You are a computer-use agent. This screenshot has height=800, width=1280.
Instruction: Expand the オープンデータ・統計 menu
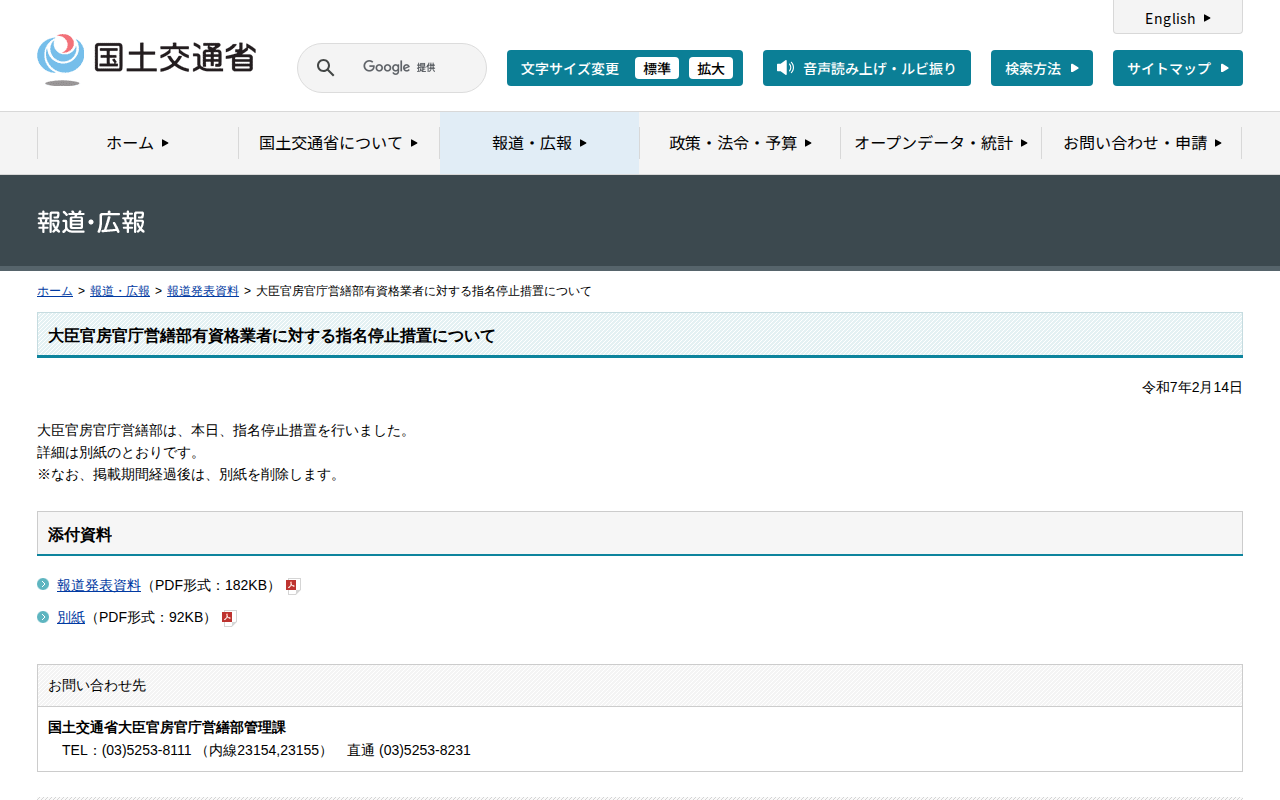click(940, 143)
